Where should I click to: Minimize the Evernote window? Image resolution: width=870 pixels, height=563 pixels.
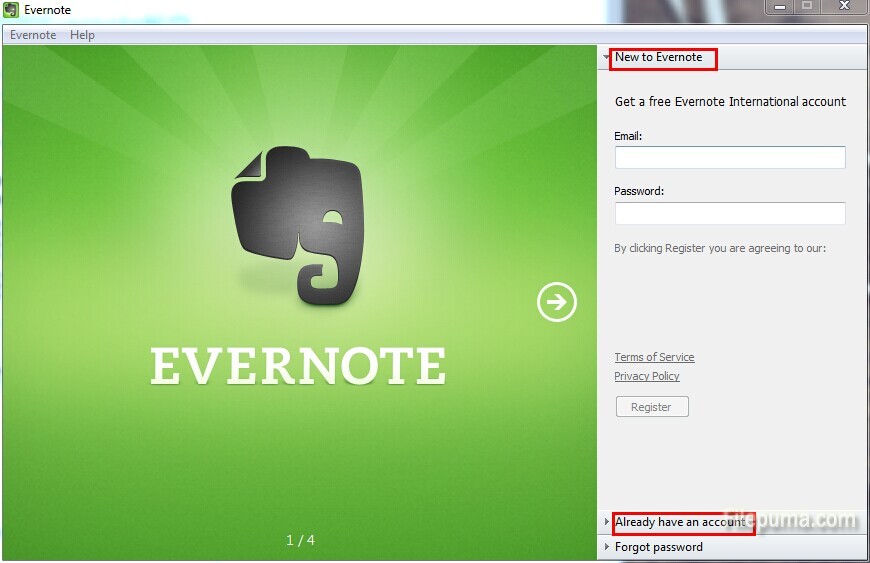[x=780, y=6]
